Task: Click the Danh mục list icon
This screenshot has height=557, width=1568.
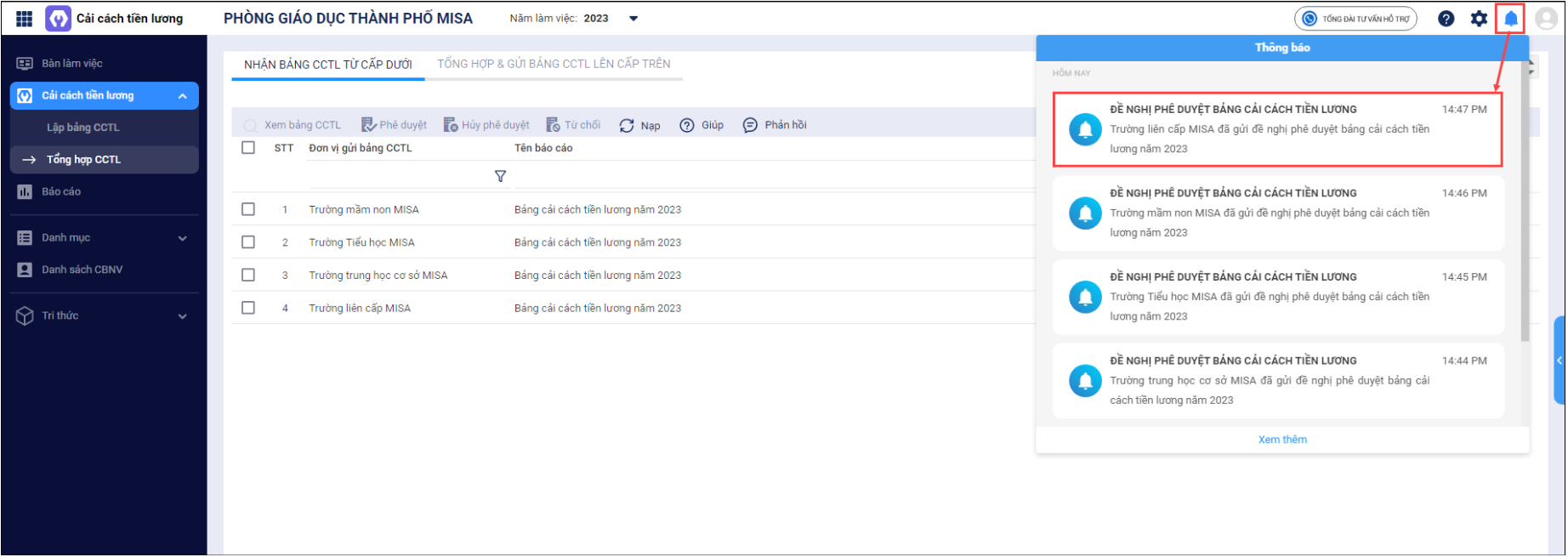Action: (x=25, y=238)
